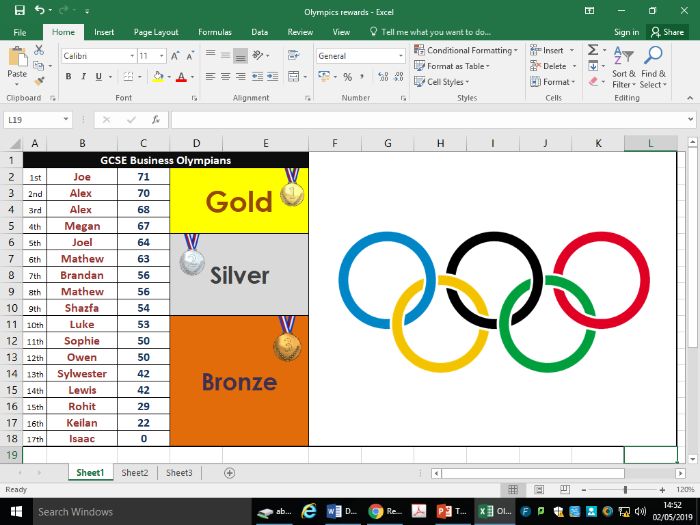Toggle Italic formatting
Image resolution: width=700 pixels, height=525 pixels.
pyautogui.click(x=83, y=77)
